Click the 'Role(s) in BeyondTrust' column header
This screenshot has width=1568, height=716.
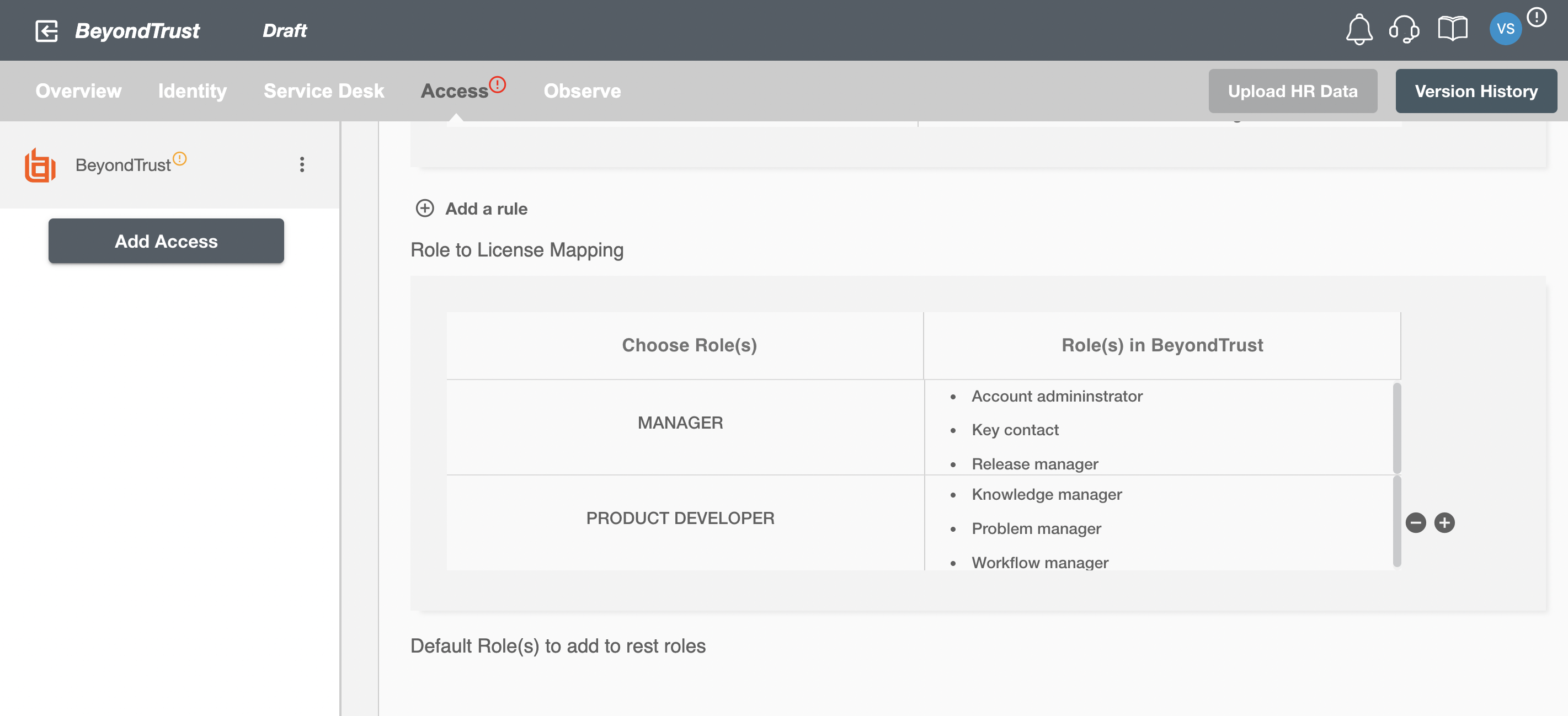click(x=1161, y=345)
